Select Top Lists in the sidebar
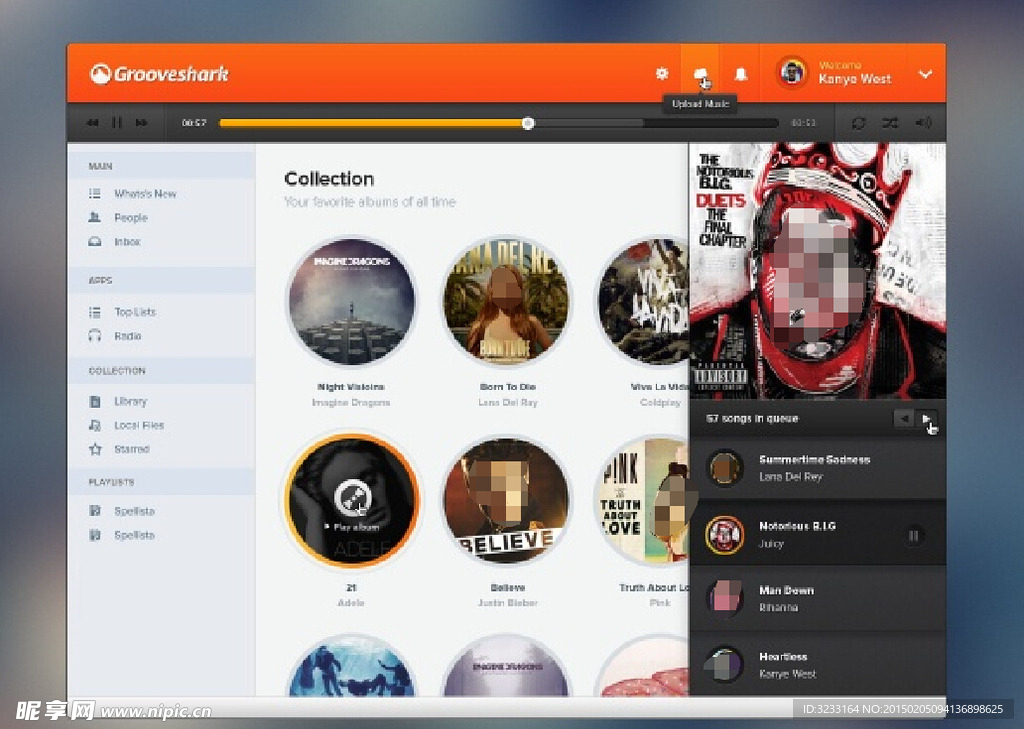This screenshot has width=1024, height=729. click(x=134, y=312)
